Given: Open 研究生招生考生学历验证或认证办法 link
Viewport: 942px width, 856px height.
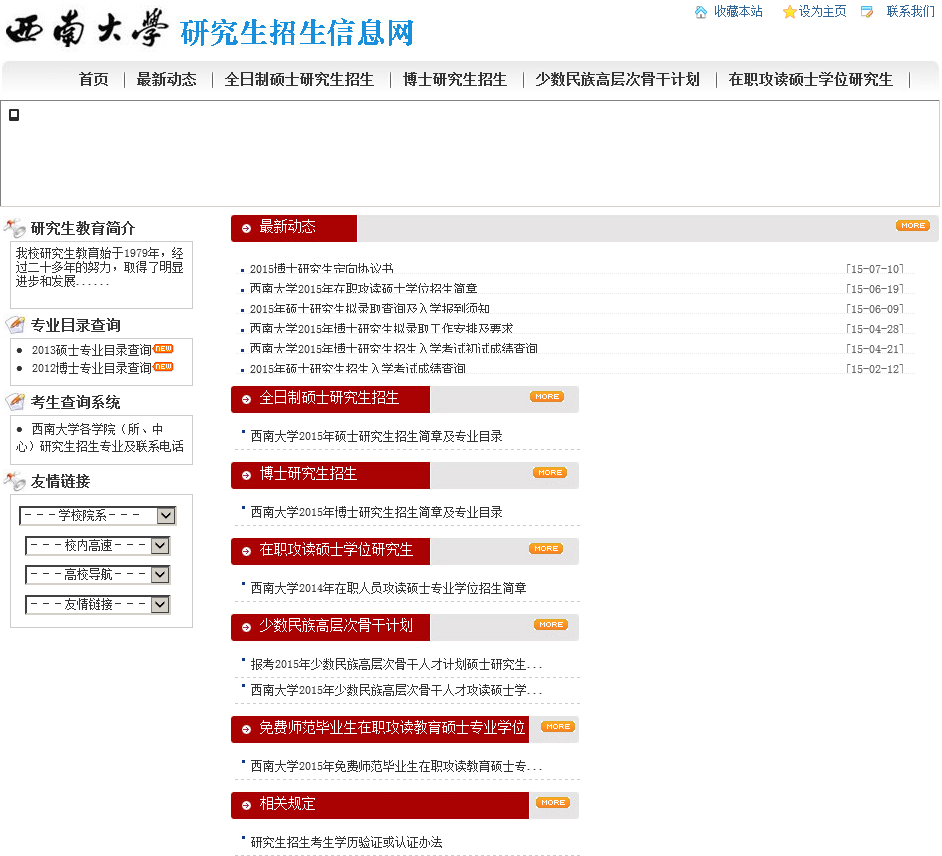Looking at the screenshot, I should [346, 842].
